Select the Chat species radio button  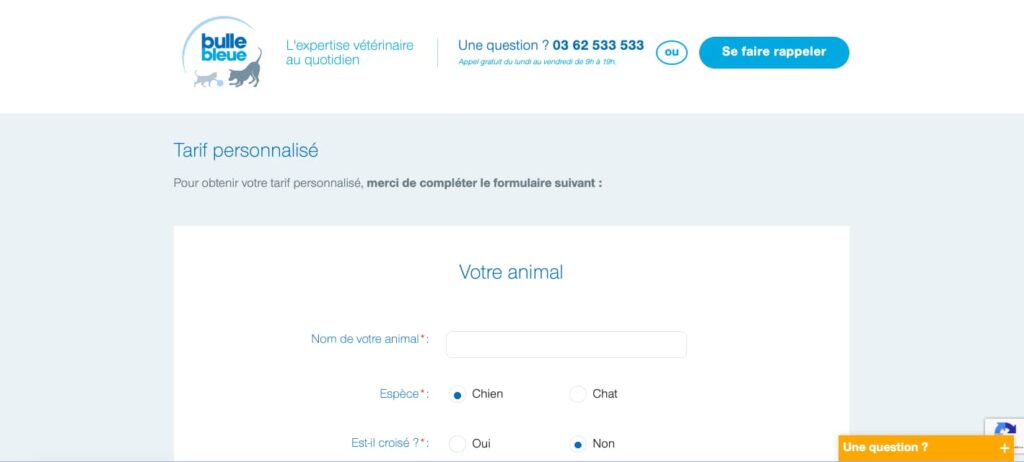577,394
